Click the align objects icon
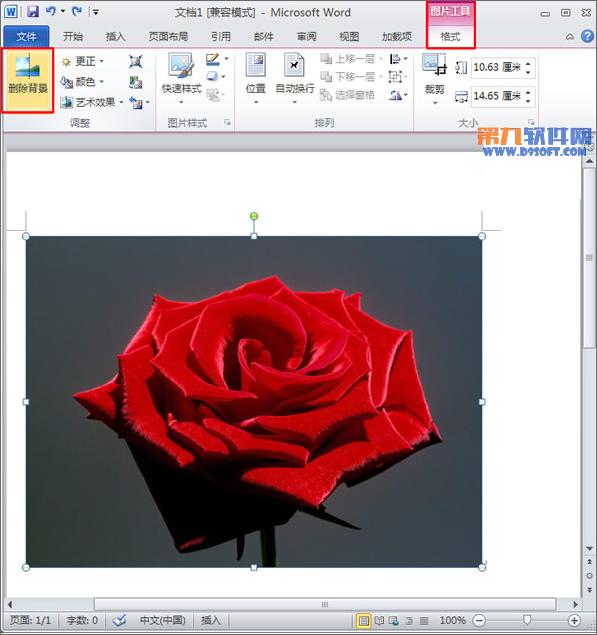The width and height of the screenshot is (597, 635). coord(395,59)
